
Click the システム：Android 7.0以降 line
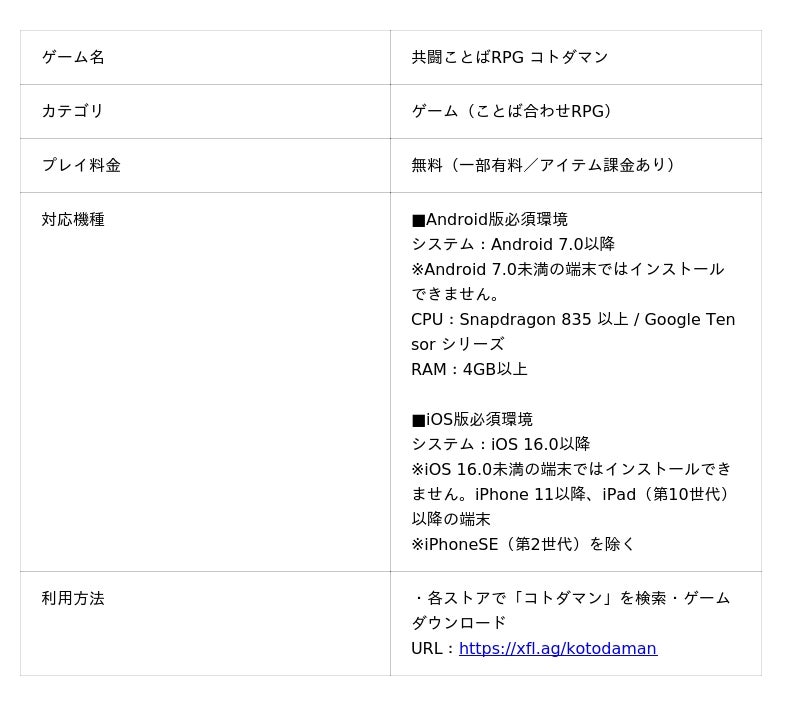point(513,244)
